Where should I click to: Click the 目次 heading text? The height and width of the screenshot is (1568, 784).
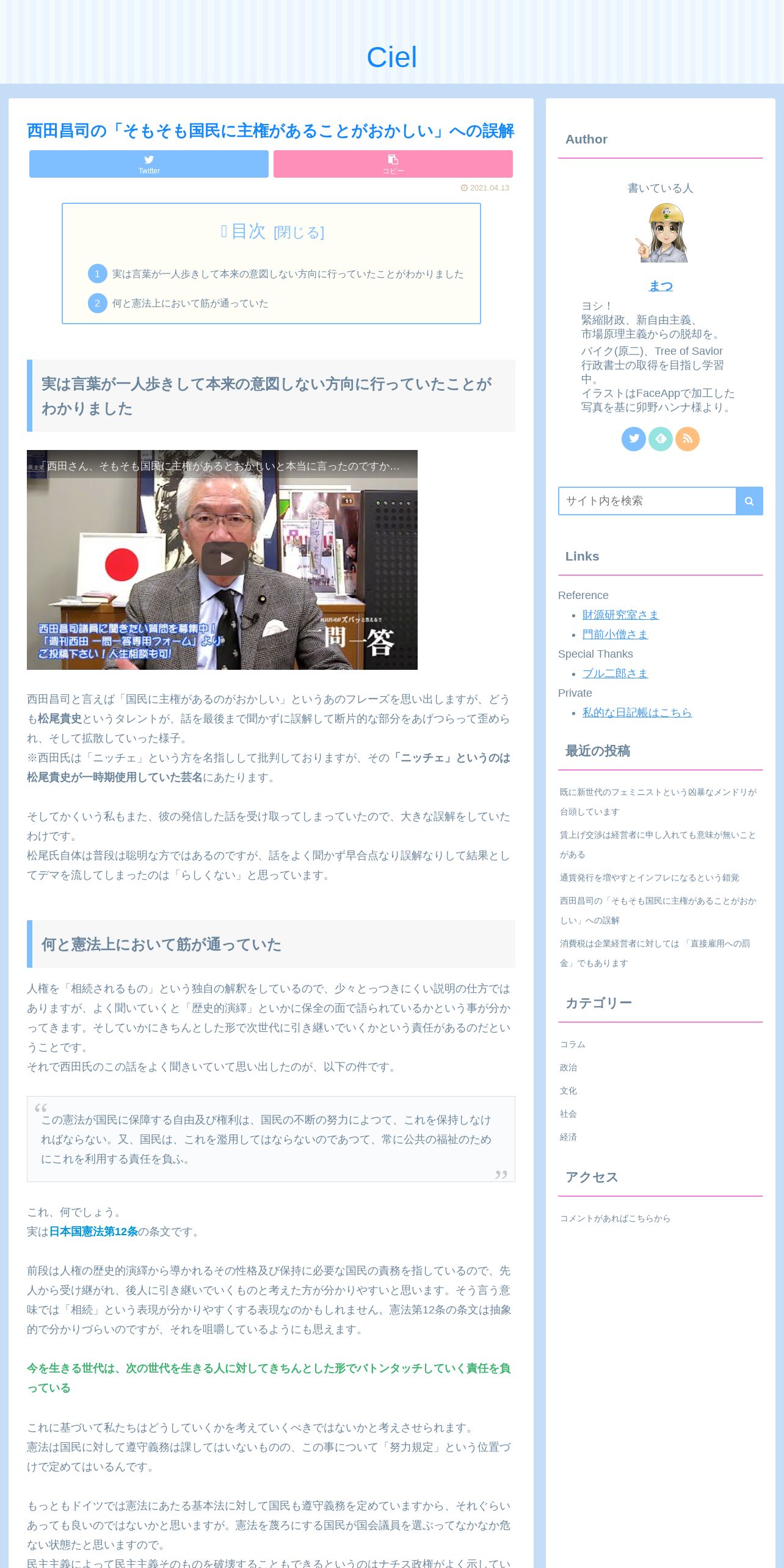click(249, 231)
